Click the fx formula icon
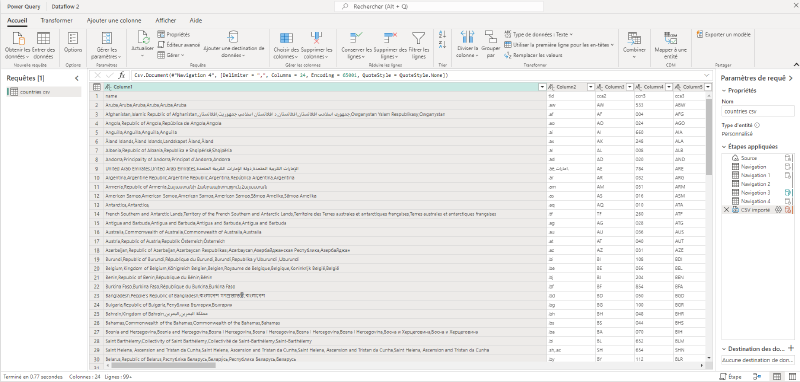Screen dimensions: 800x382 (x=121, y=75)
